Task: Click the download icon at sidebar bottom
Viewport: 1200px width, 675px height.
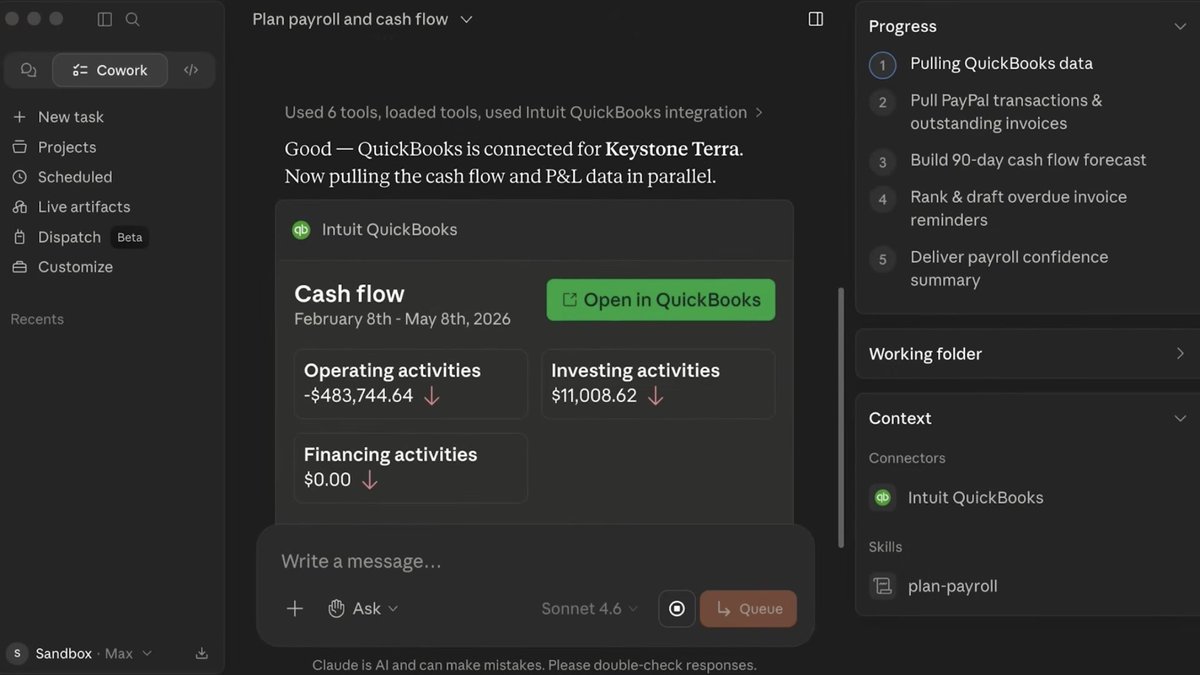Action: (201, 653)
